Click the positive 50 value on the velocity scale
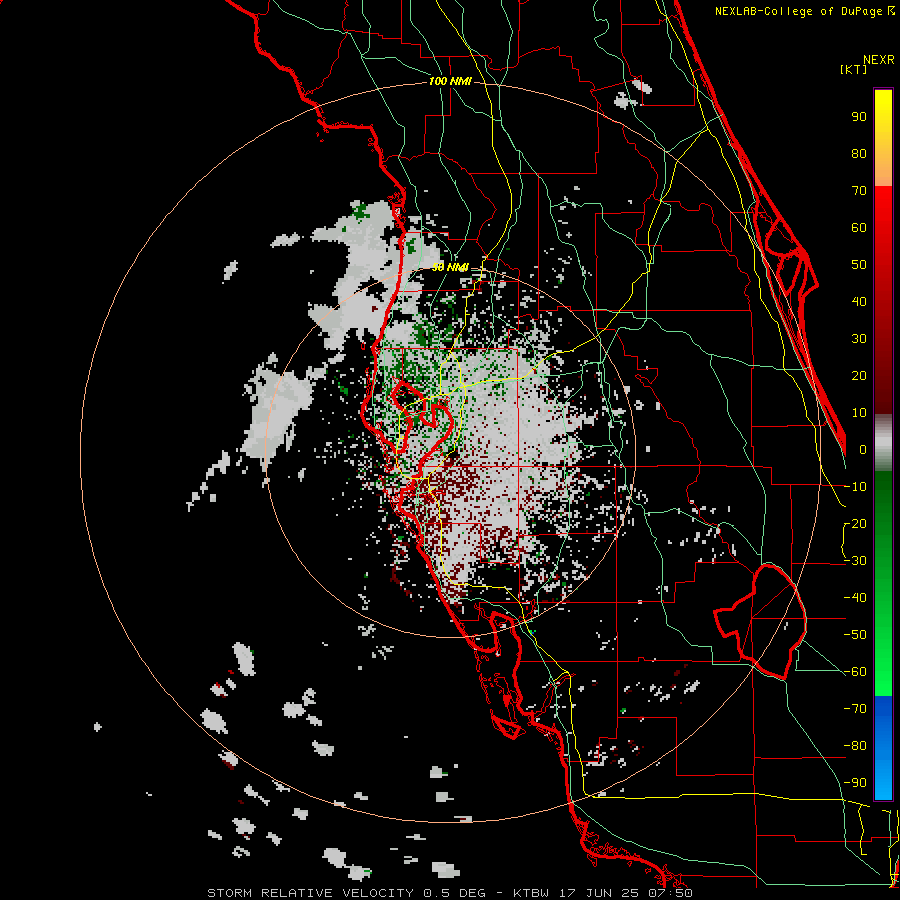The height and width of the screenshot is (900, 900). pyautogui.click(x=859, y=265)
